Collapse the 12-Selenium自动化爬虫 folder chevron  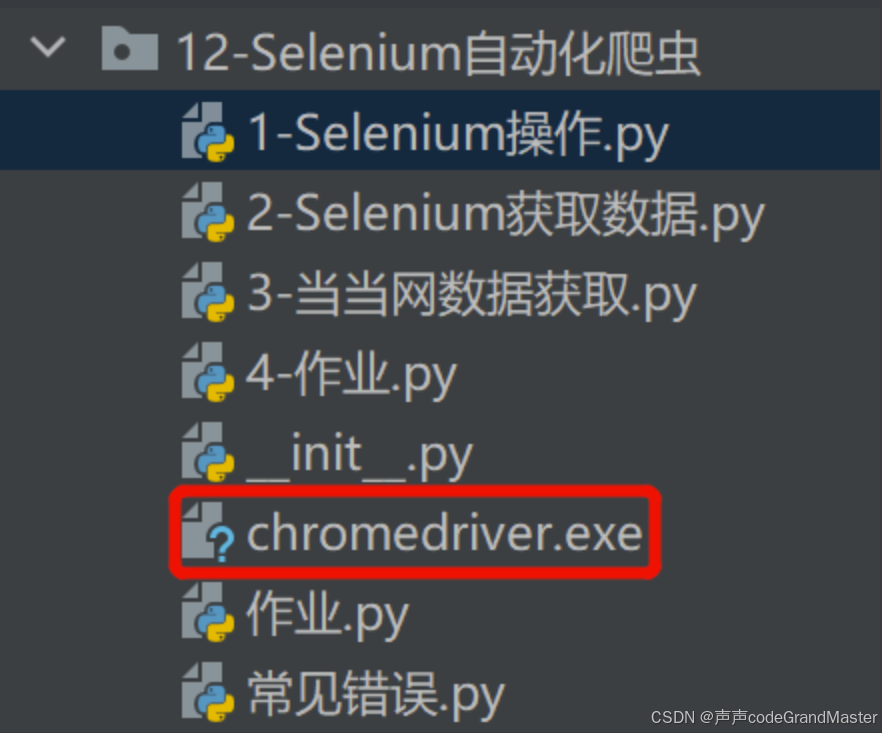(x=48, y=47)
